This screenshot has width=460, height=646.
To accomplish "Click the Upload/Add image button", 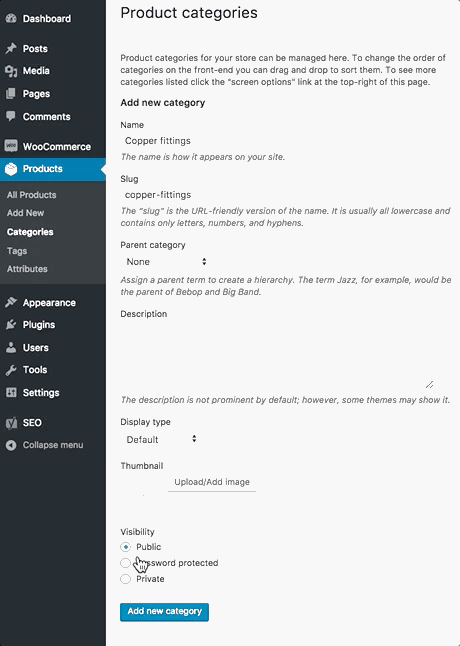I will (212, 482).
